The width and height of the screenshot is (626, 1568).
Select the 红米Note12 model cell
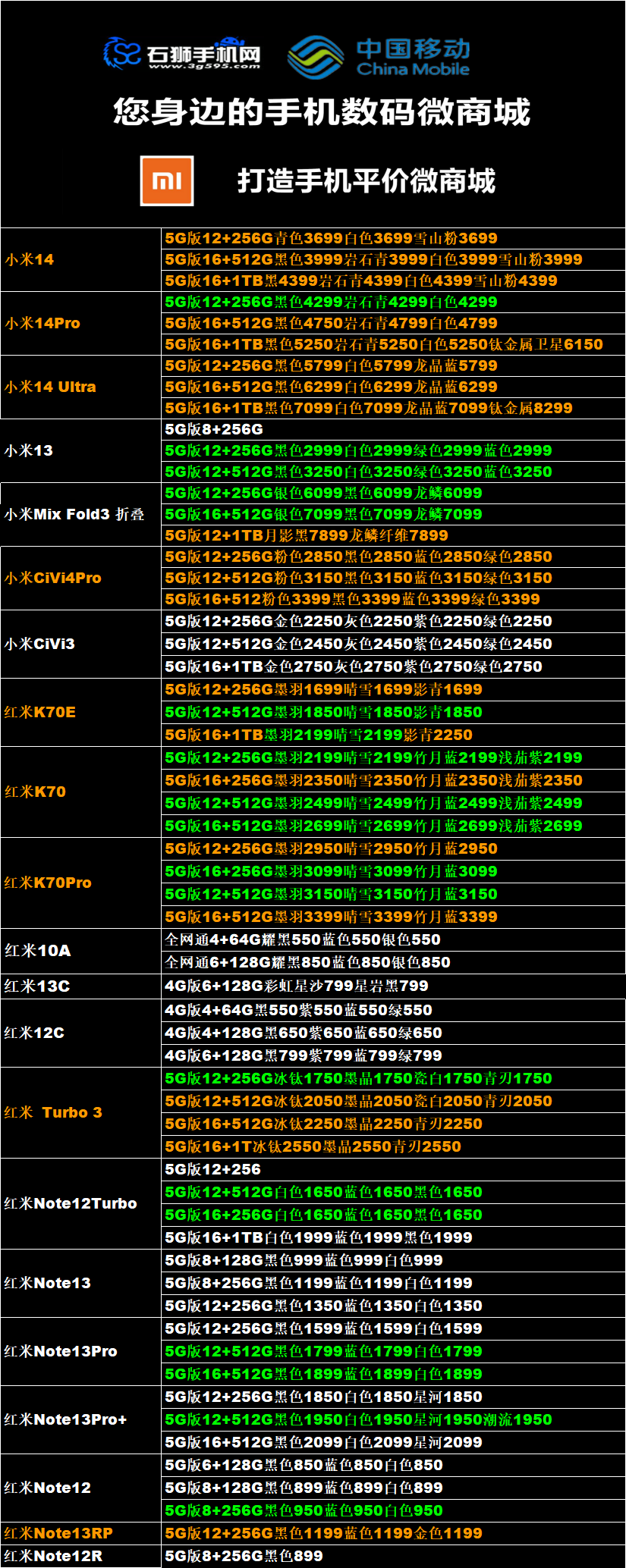click(x=81, y=1488)
